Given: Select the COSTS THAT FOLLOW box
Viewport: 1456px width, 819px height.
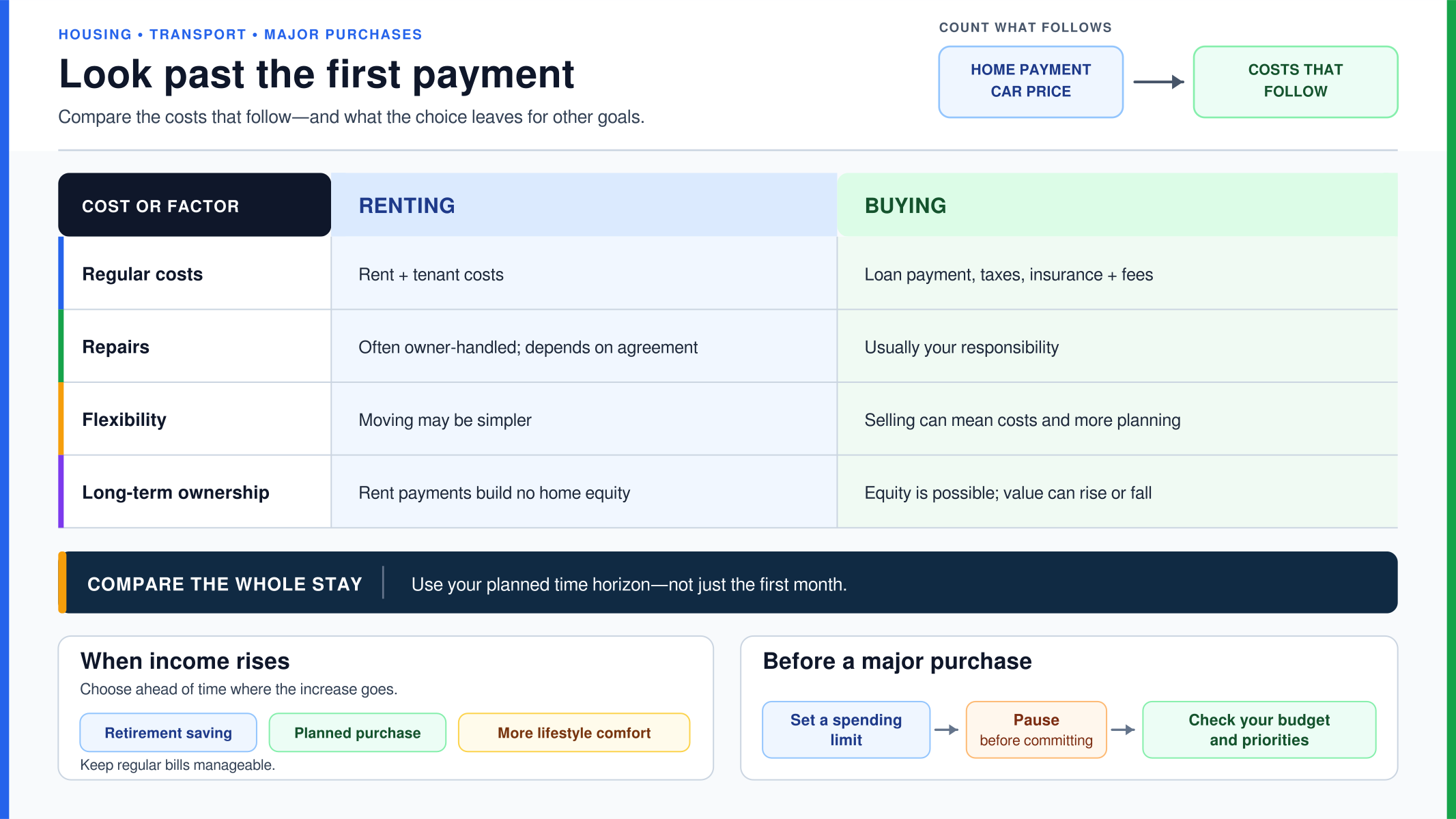Looking at the screenshot, I should pos(1295,82).
